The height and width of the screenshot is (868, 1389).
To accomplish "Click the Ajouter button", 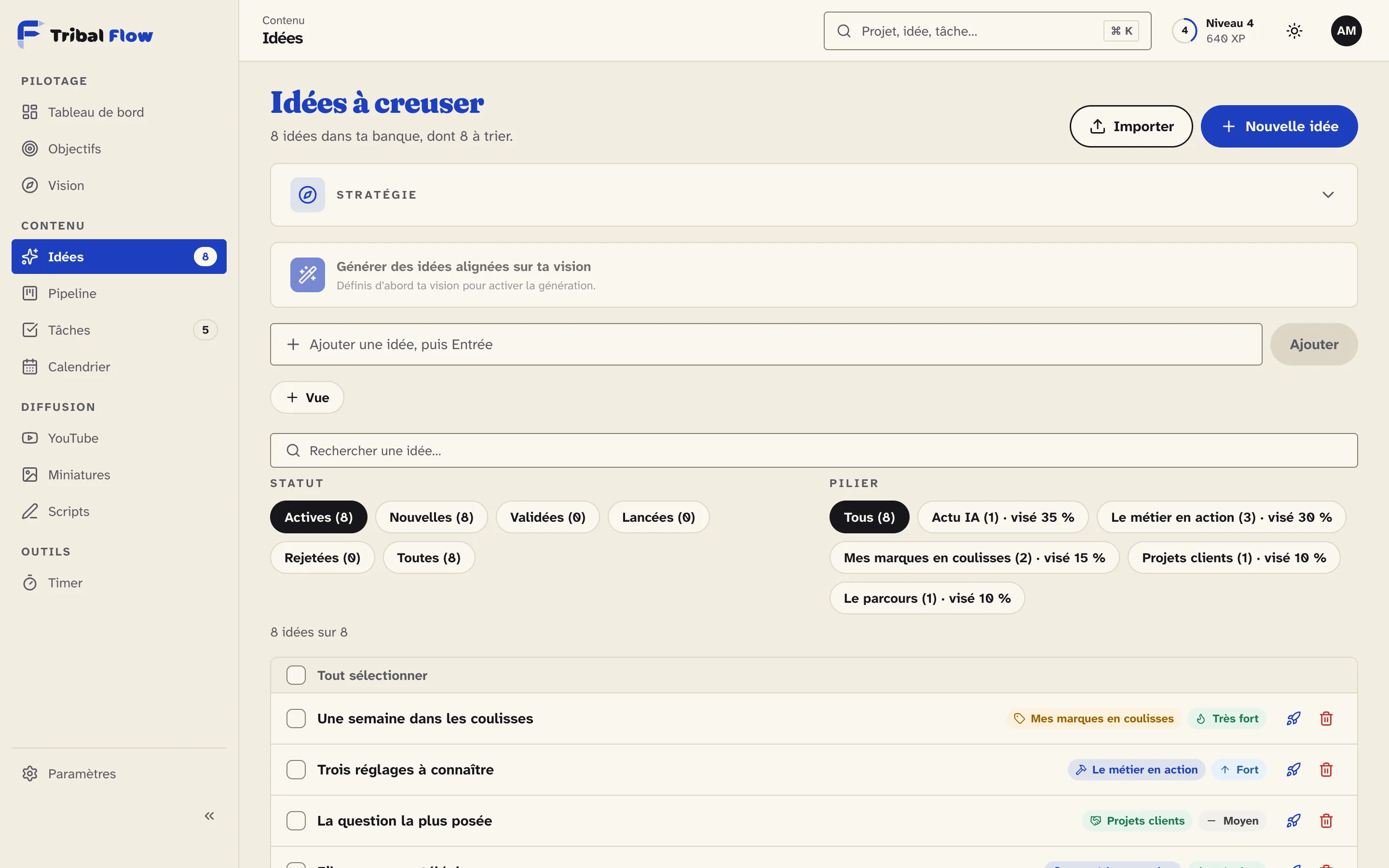I will tap(1314, 344).
